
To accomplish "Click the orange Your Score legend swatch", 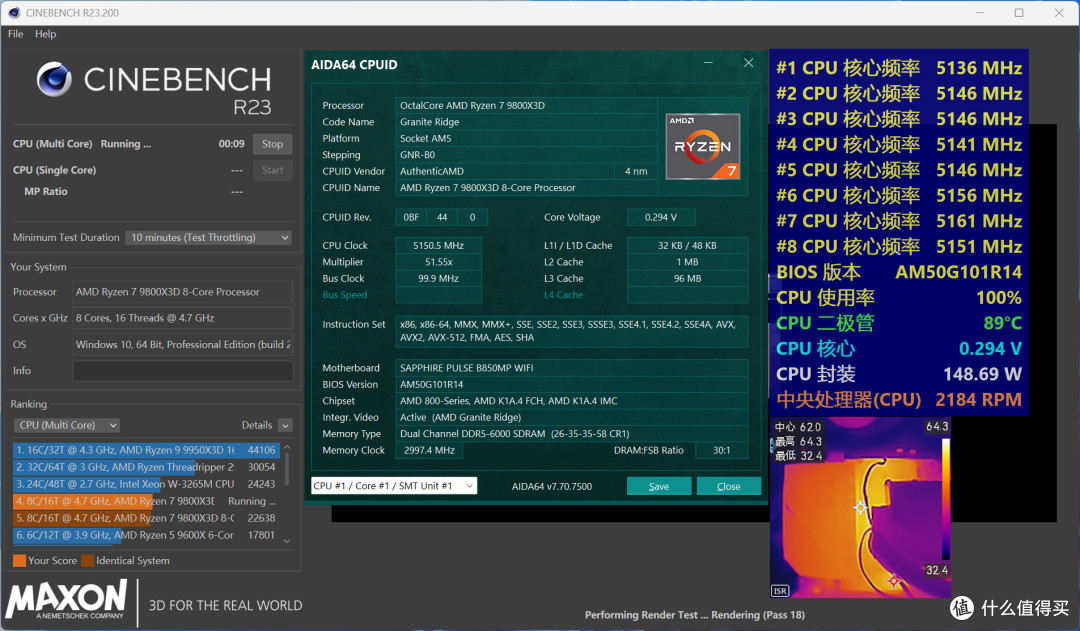I will (x=19, y=561).
